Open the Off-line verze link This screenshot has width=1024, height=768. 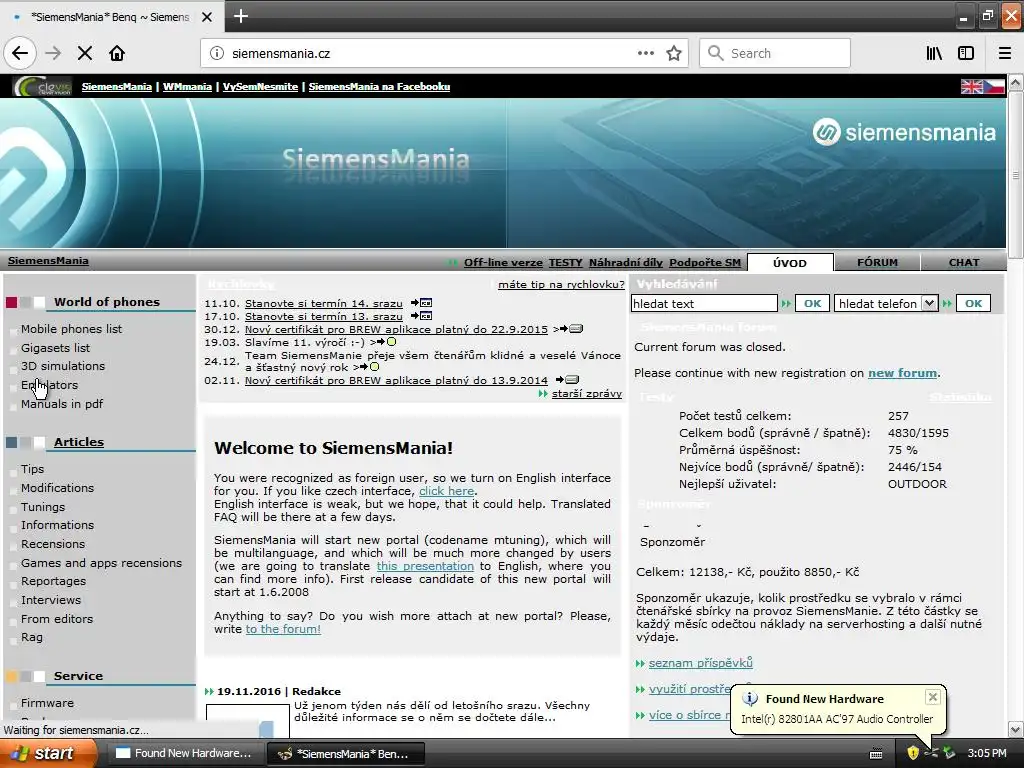click(x=503, y=263)
